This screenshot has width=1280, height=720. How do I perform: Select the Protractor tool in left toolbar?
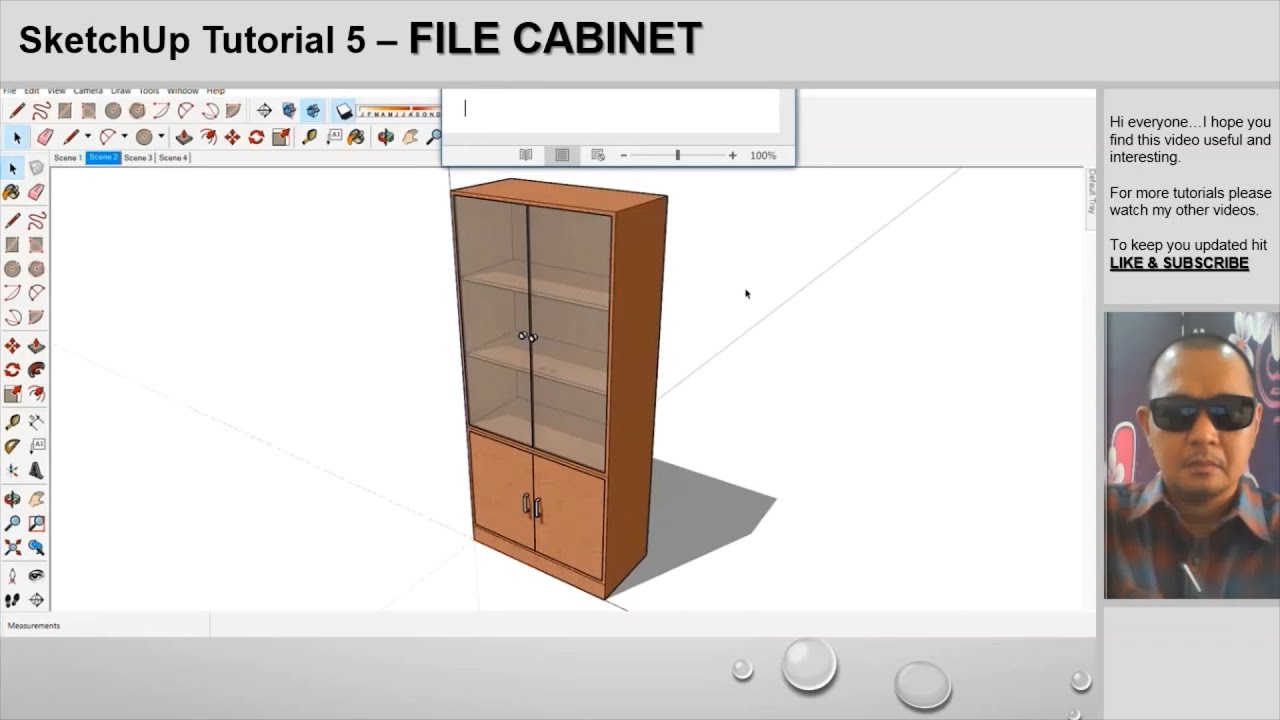pos(12,446)
